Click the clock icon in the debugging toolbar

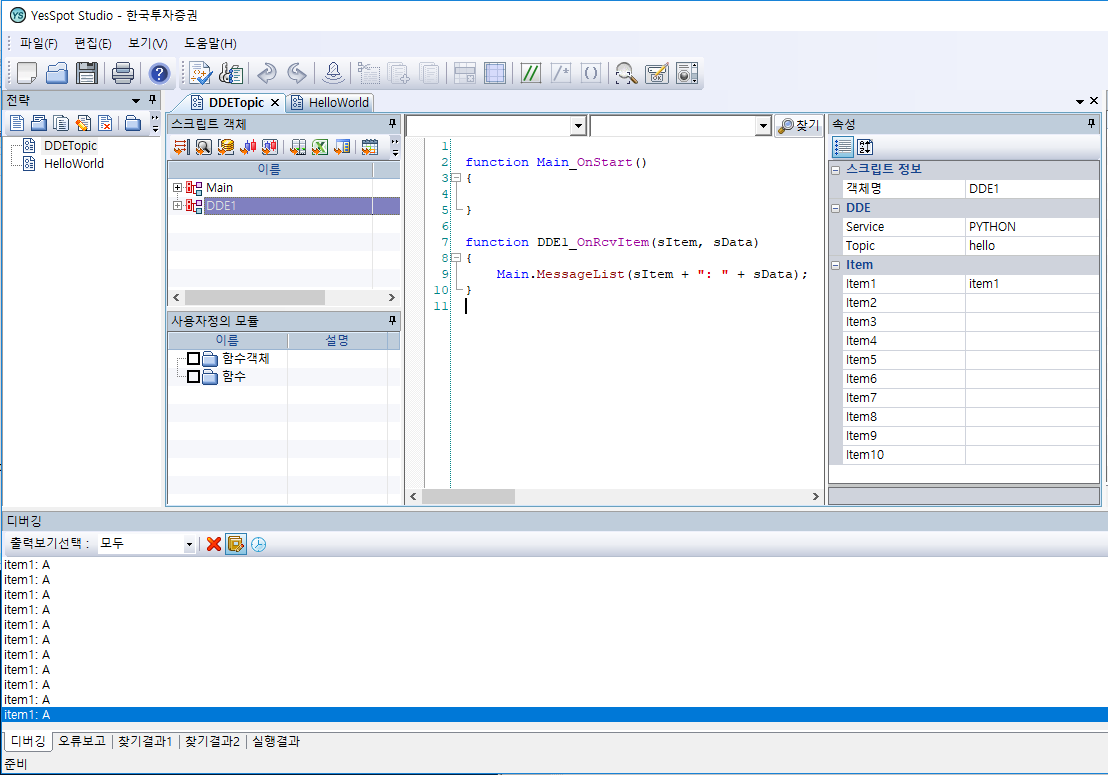[x=258, y=544]
